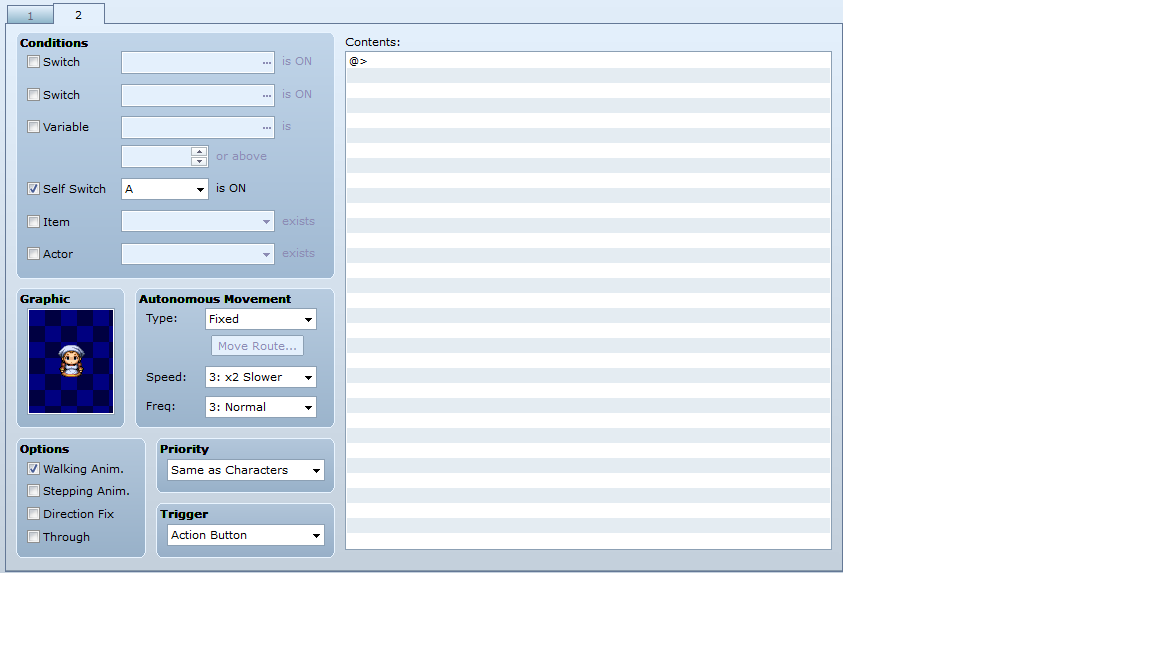Open the Actor condition dropdown
The height and width of the screenshot is (648, 1152).
point(198,253)
